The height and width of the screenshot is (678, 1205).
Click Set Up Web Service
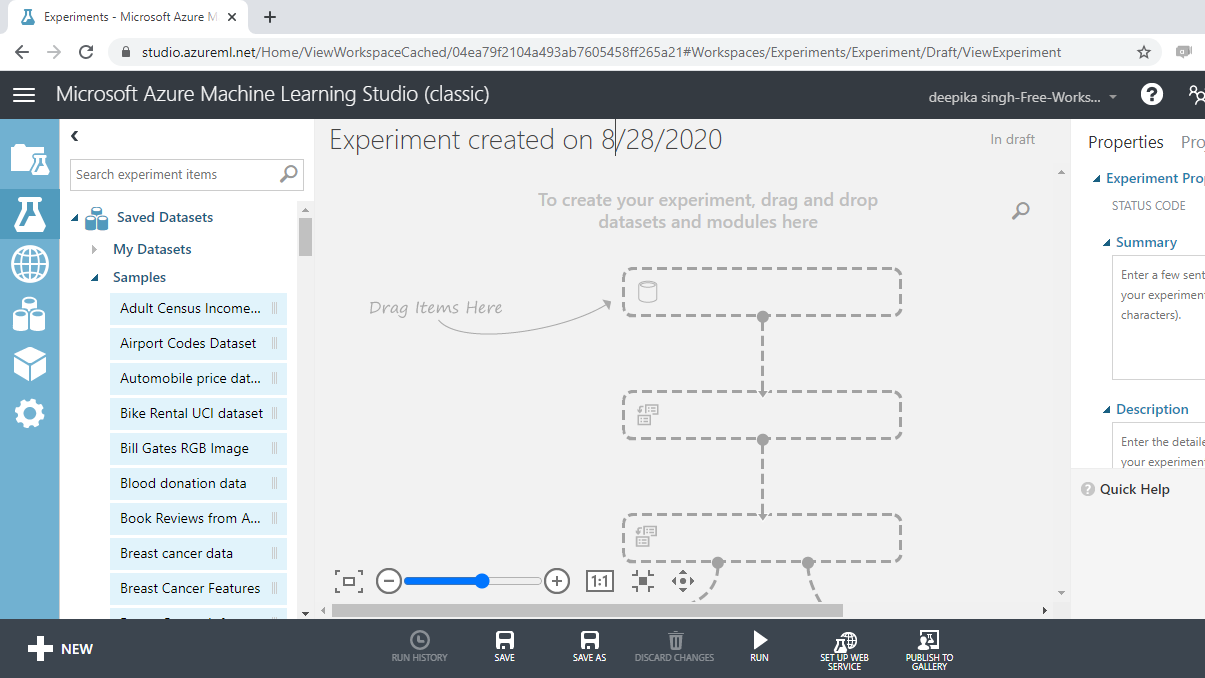point(845,650)
